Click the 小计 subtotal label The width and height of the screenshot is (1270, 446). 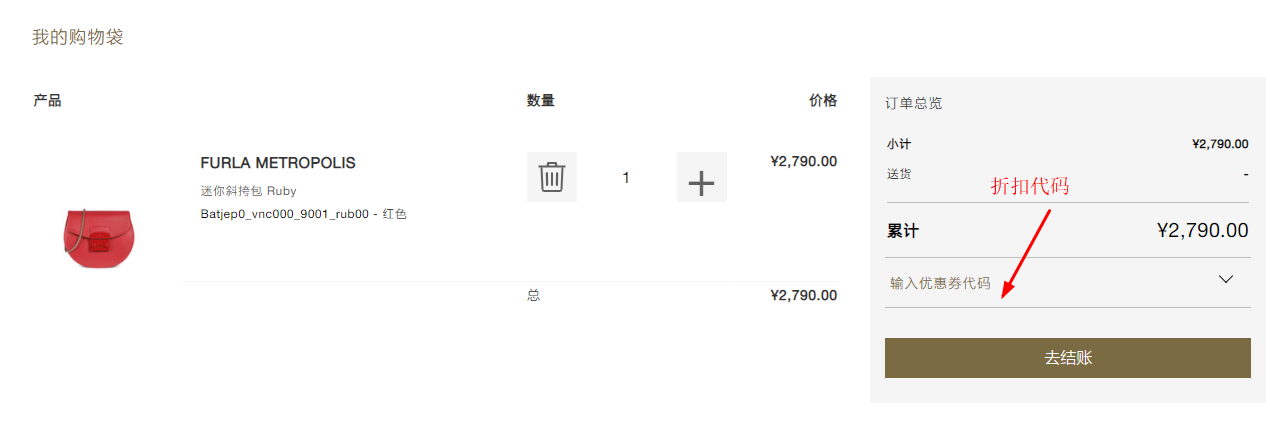(898, 144)
